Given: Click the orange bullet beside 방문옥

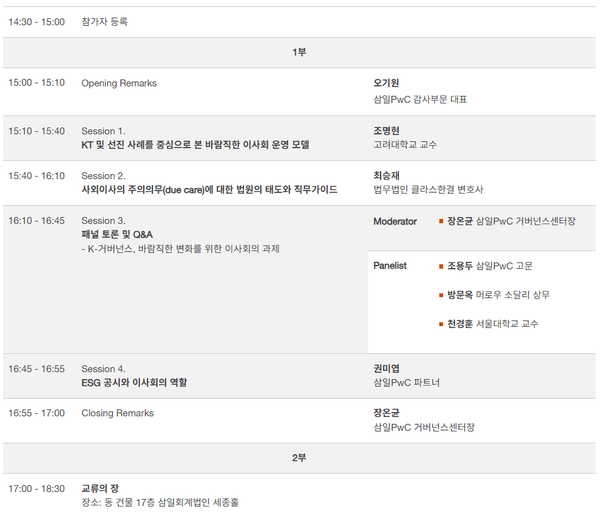Looking at the screenshot, I should coord(441,295).
